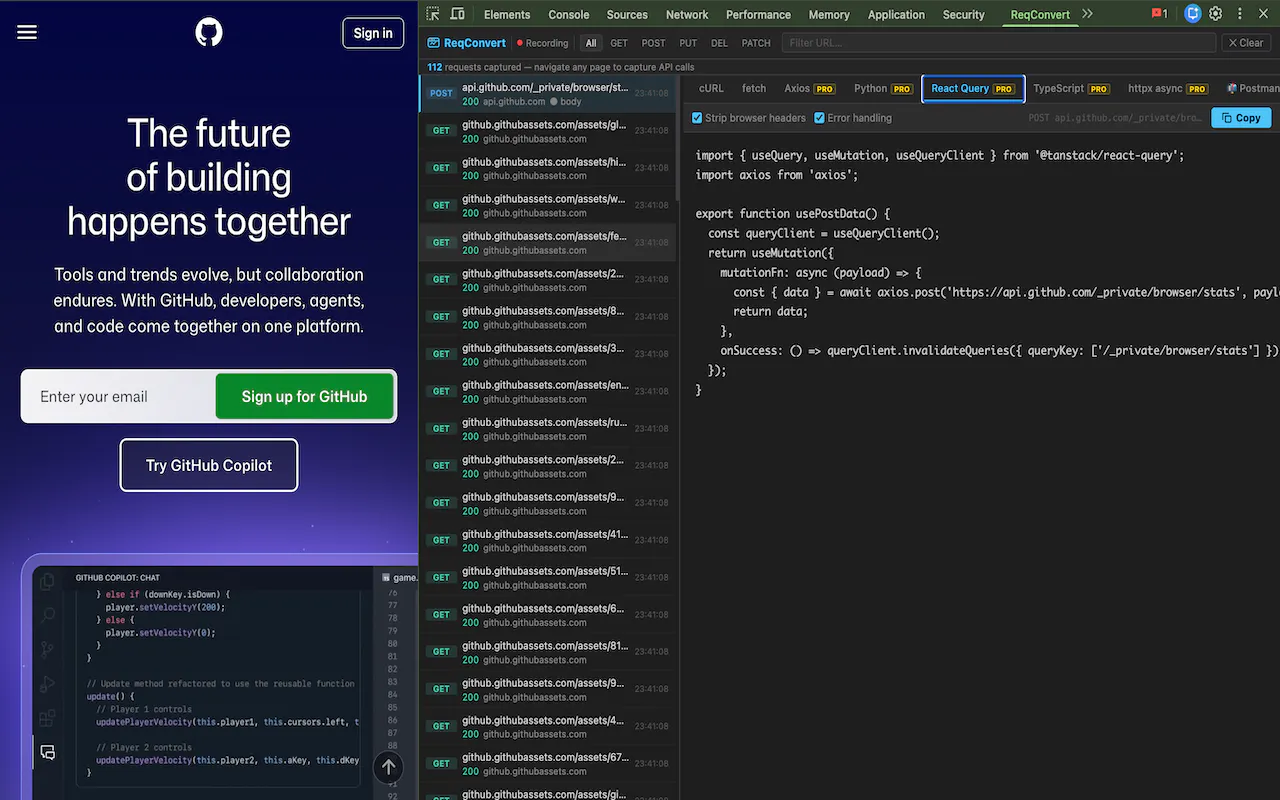Focus the Enter your email field
The width and height of the screenshot is (1280, 800).
click(119, 396)
